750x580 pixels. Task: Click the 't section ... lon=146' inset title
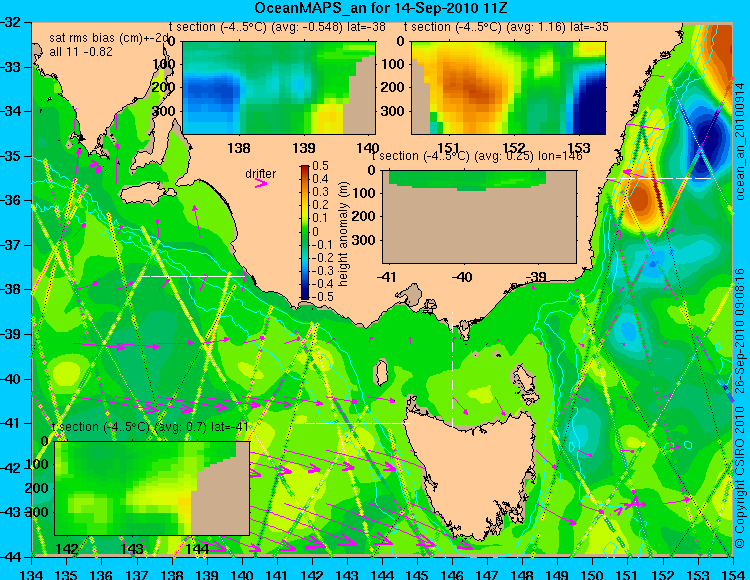click(477, 156)
